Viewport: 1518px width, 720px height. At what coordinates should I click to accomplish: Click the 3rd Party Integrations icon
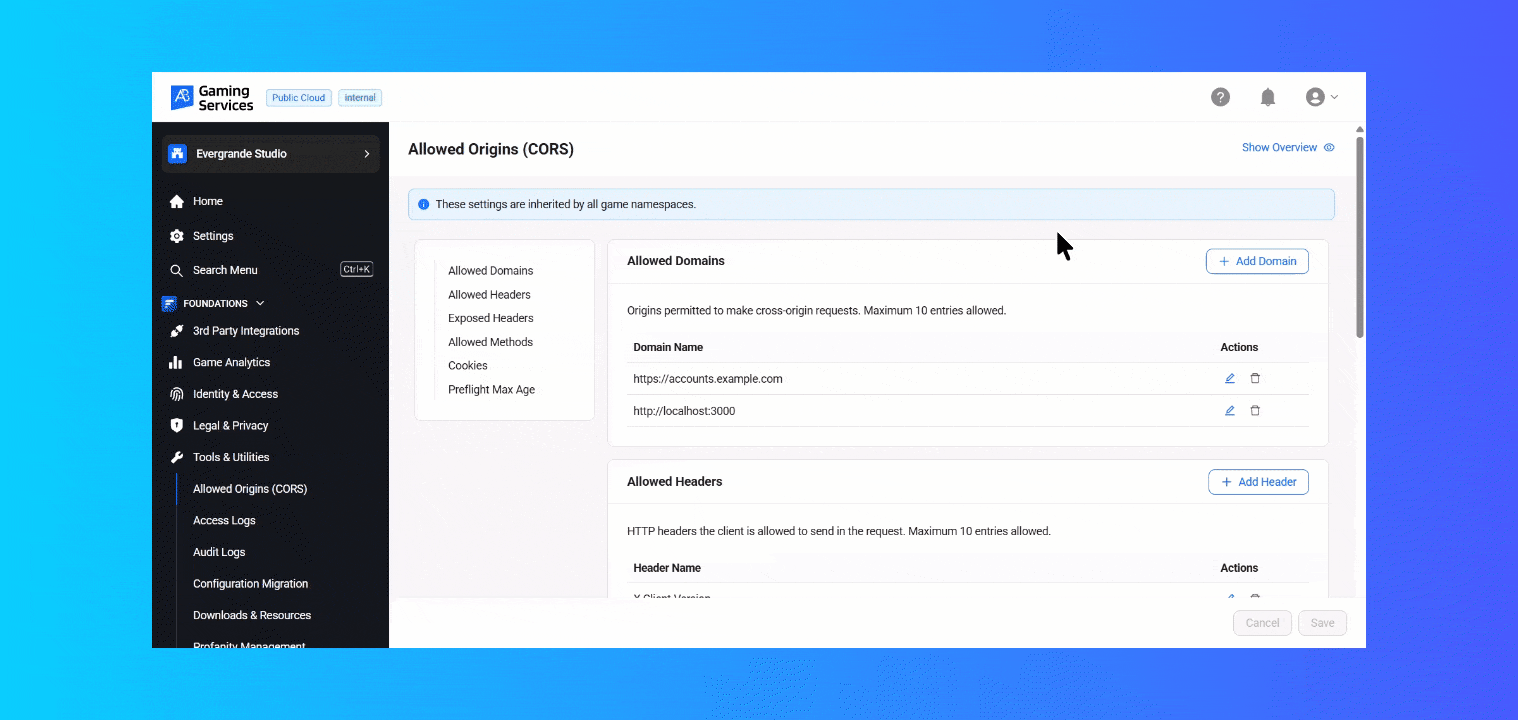coord(176,331)
